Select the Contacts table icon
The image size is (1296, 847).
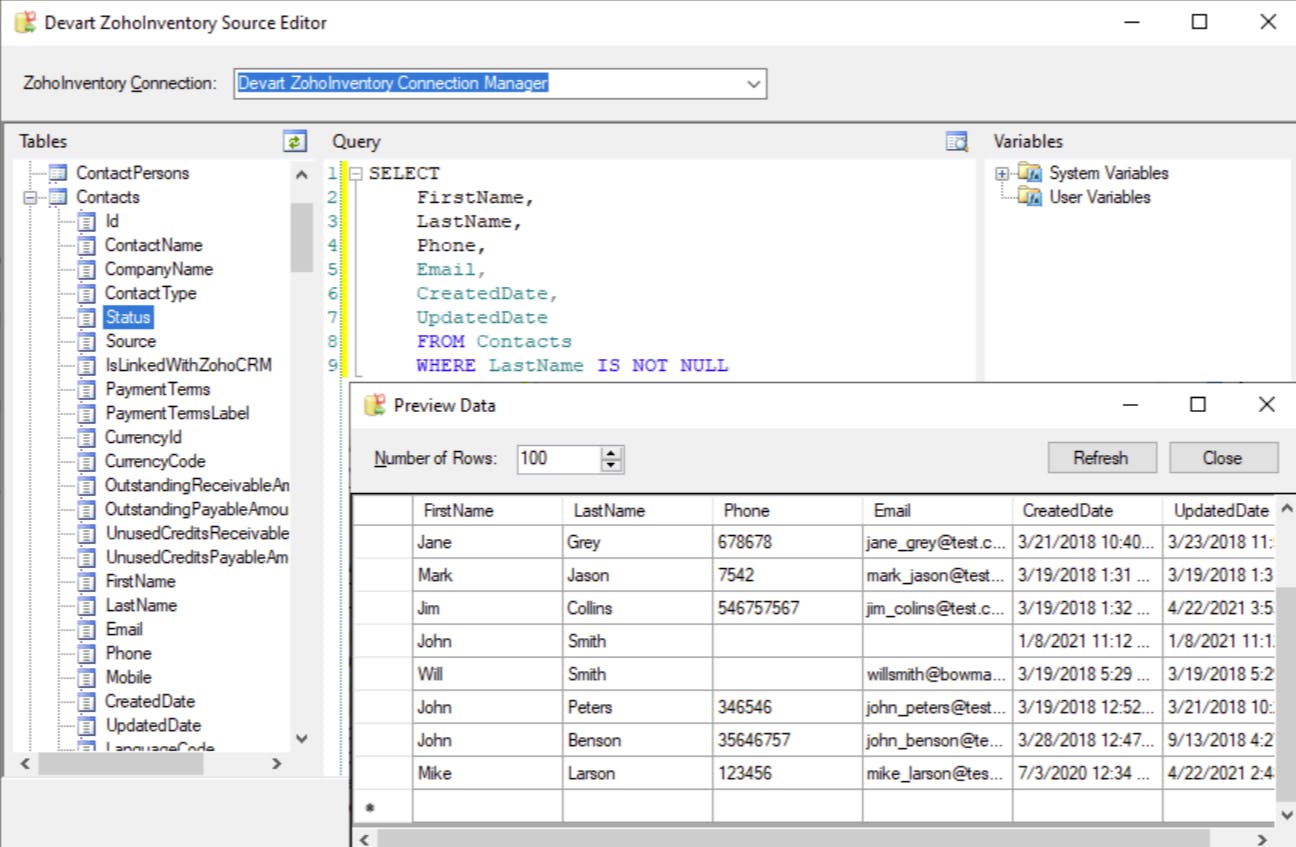point(60,197)
